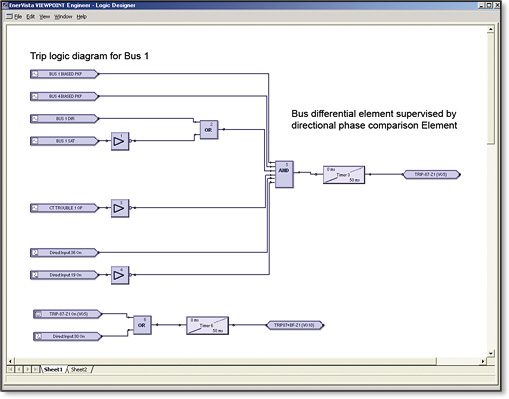Select the TRIP87+BF-Z1 output tag
The image size is (509, 399).
[295, 325]
